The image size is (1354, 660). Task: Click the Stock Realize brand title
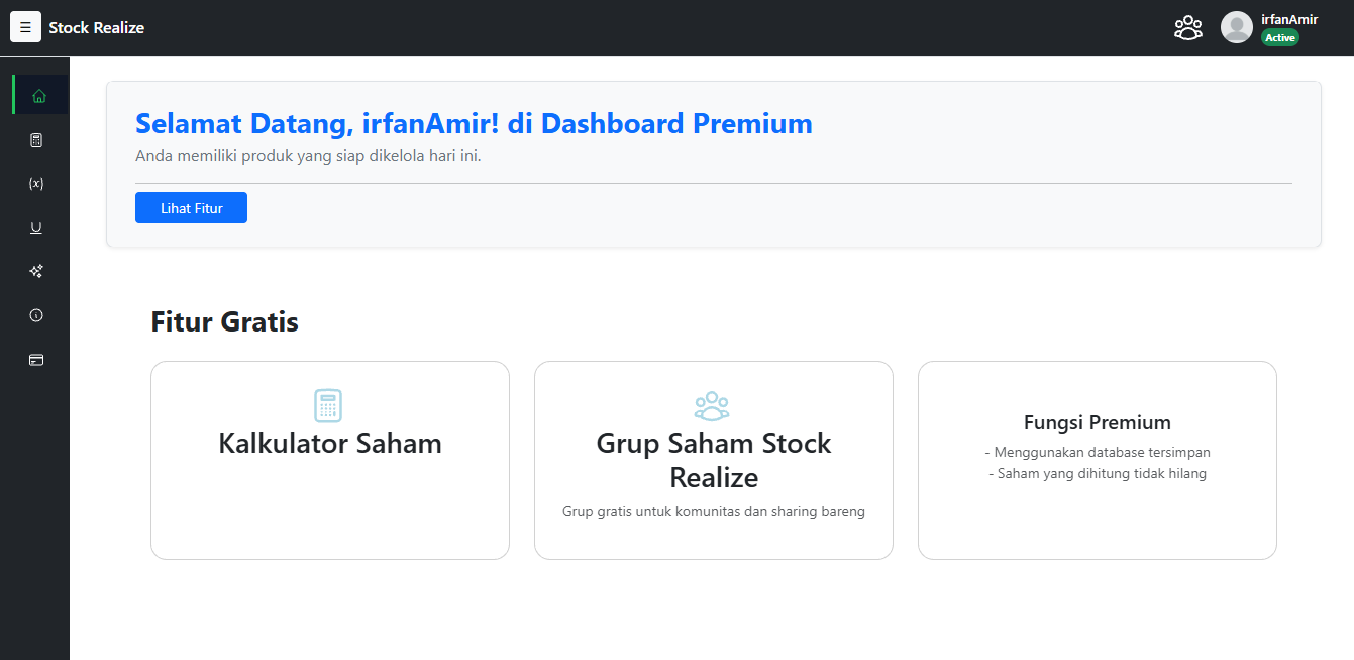click(96, 28)
